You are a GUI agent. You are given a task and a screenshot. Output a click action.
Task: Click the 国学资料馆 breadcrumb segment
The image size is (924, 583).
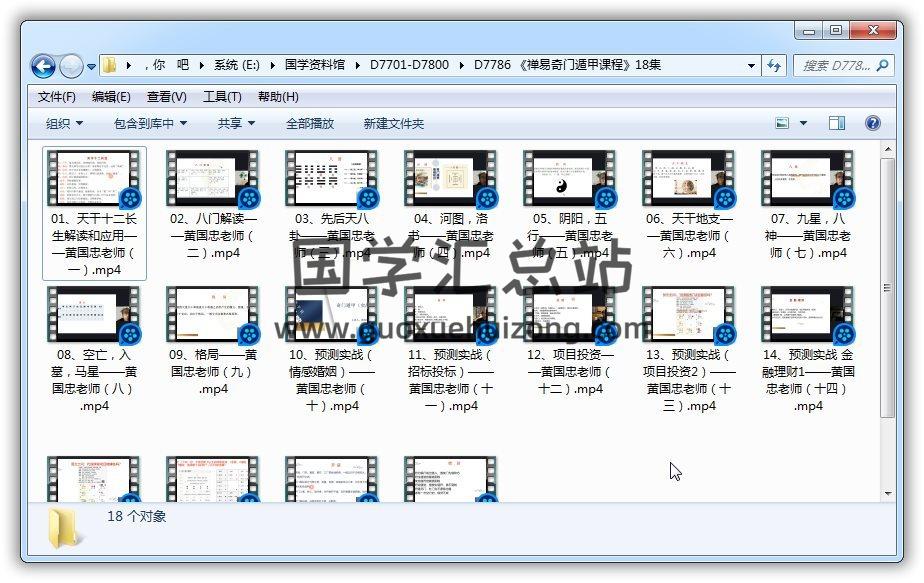314,65
